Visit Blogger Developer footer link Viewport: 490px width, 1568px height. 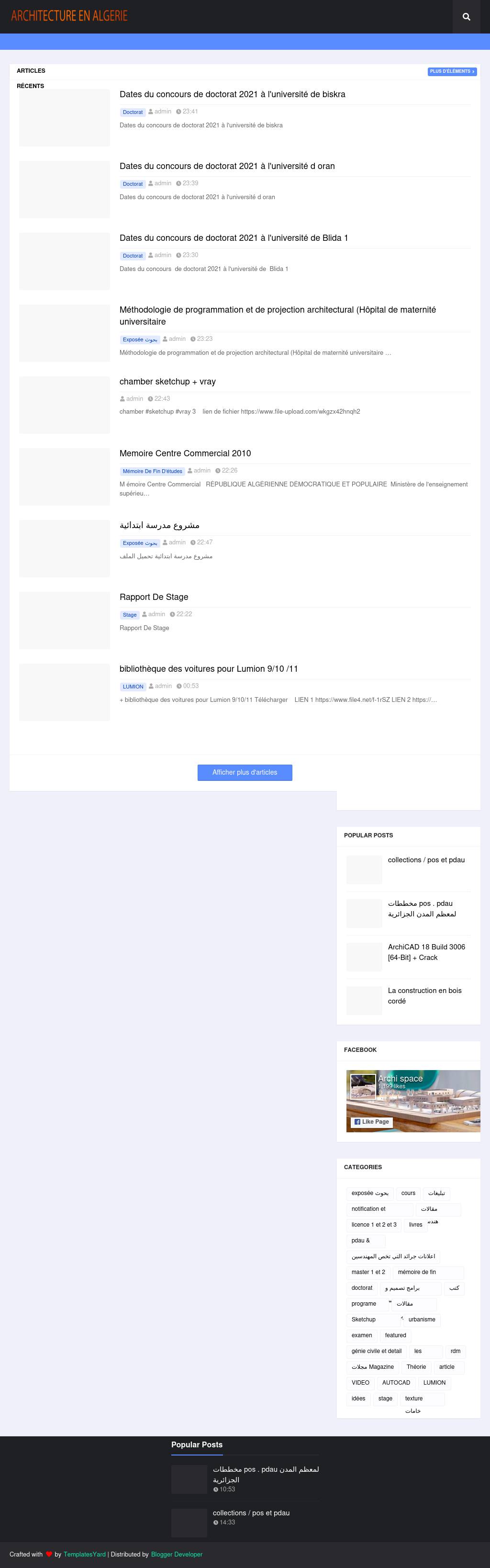[177, 1554]
